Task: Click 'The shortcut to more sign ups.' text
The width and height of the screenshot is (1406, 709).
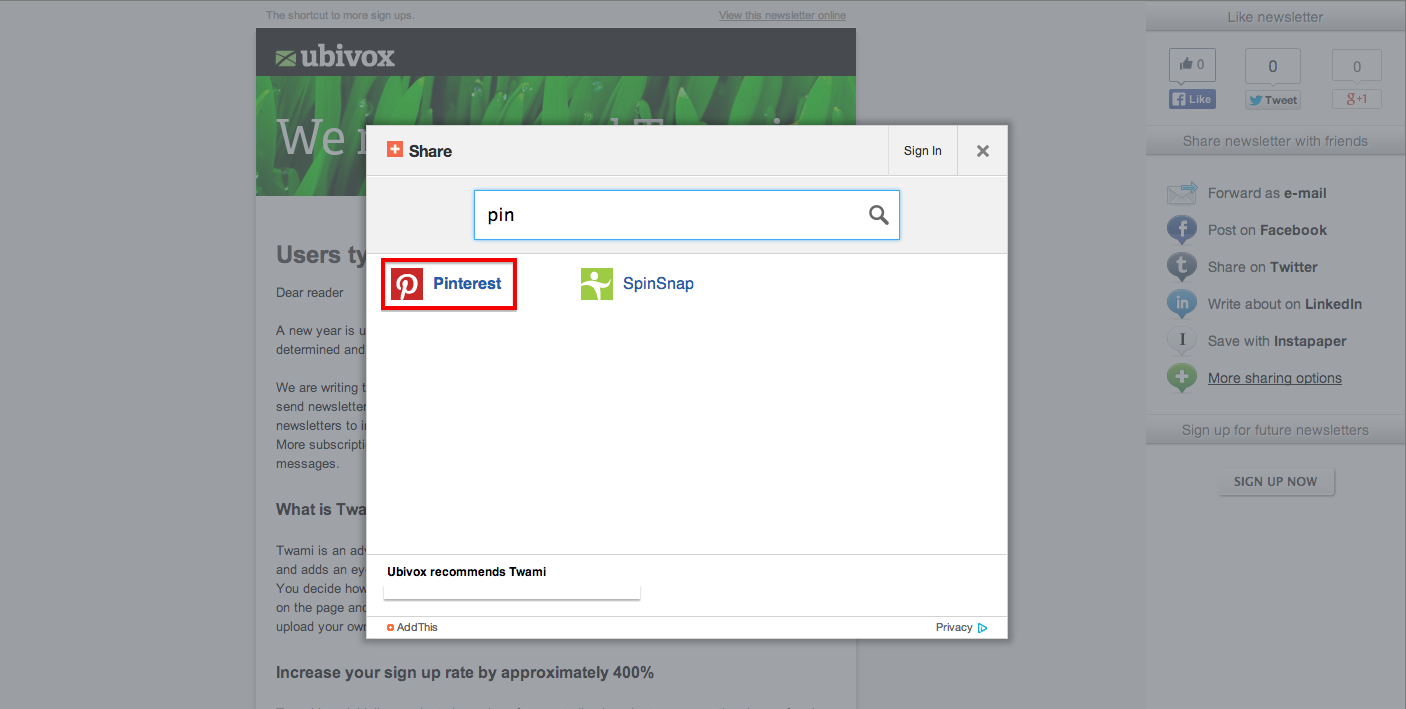Action: click(x=340, y=15)
